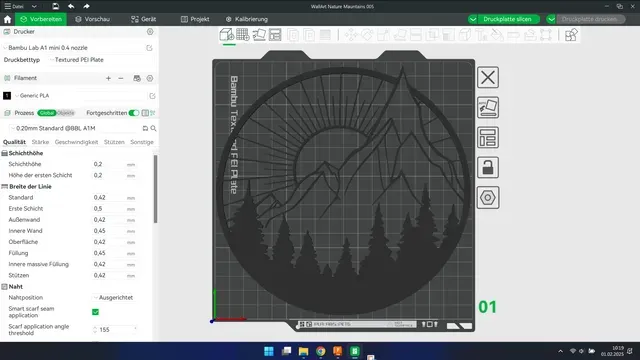Open the printer preset dropdown

(x=73, y=48)
